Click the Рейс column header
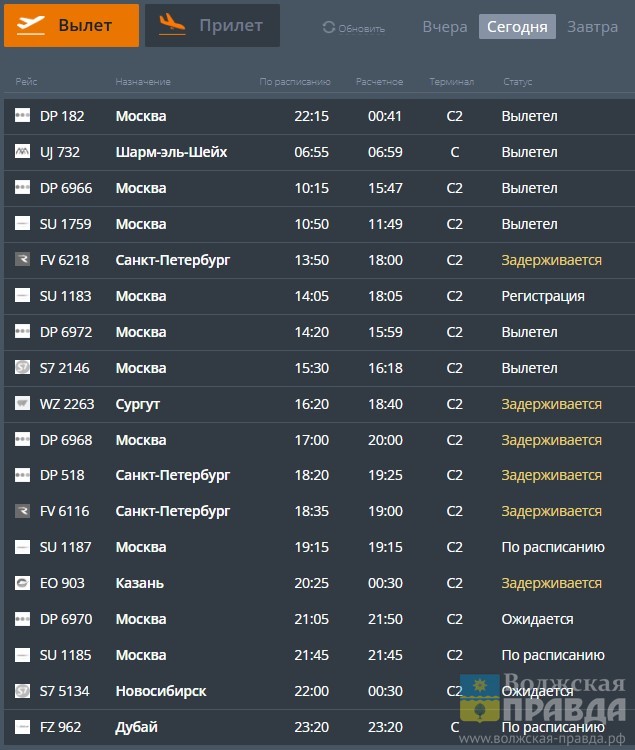The height and width of the screenshot is (750, 635). click(26, 81)
